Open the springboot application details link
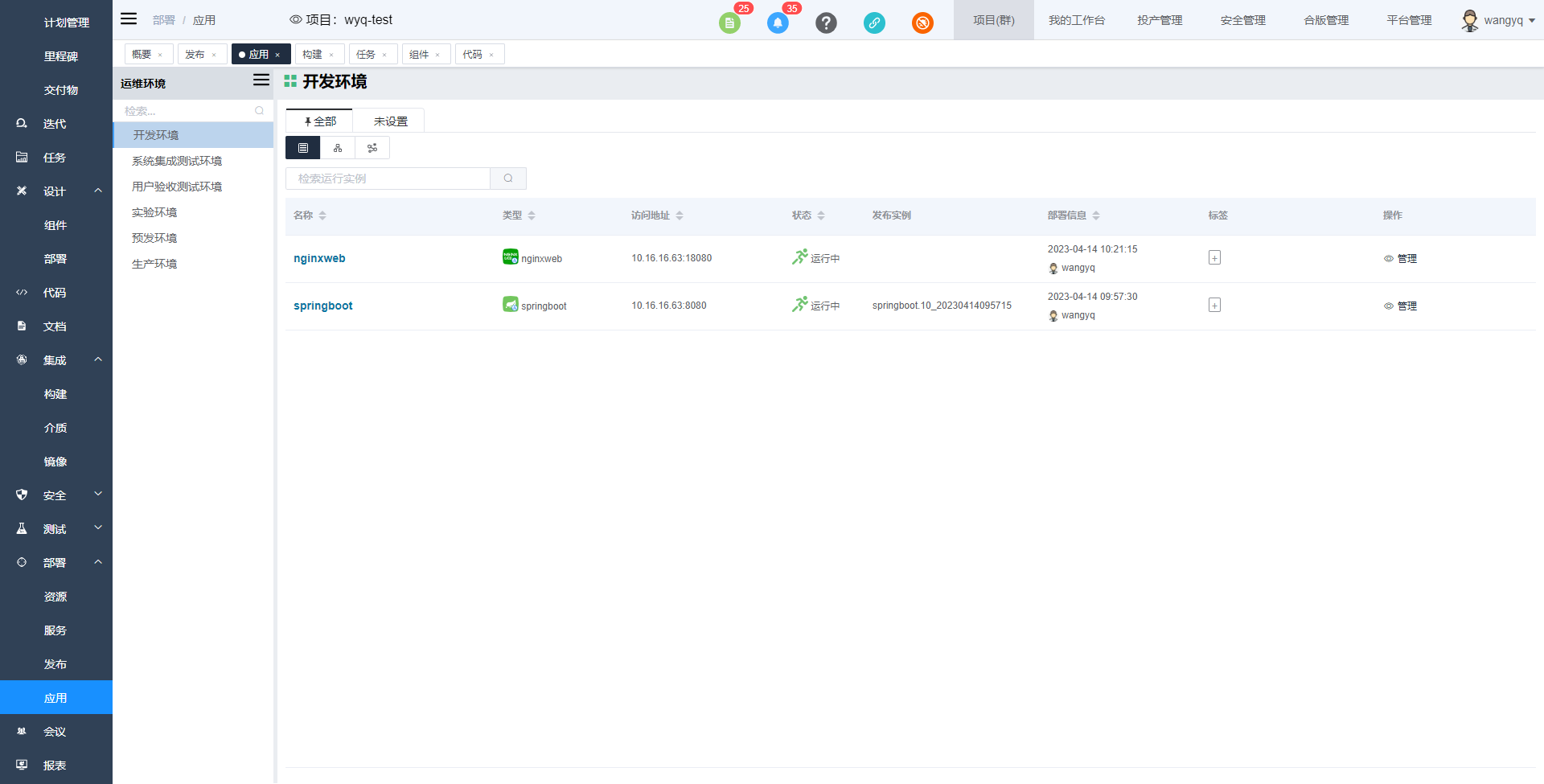Image resolution: width=1544 pixels, height=784 pixels. coord(322,306)
